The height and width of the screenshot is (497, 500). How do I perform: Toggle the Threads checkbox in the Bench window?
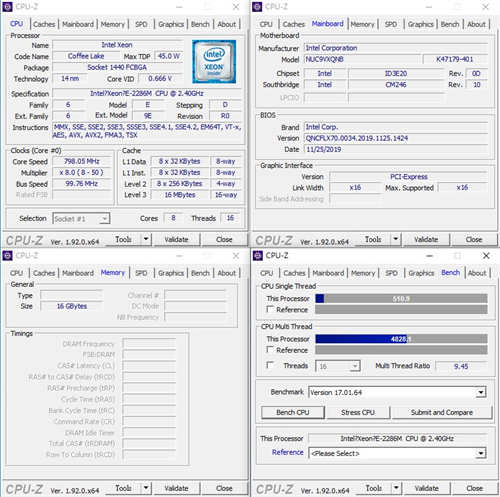point(270,365)
